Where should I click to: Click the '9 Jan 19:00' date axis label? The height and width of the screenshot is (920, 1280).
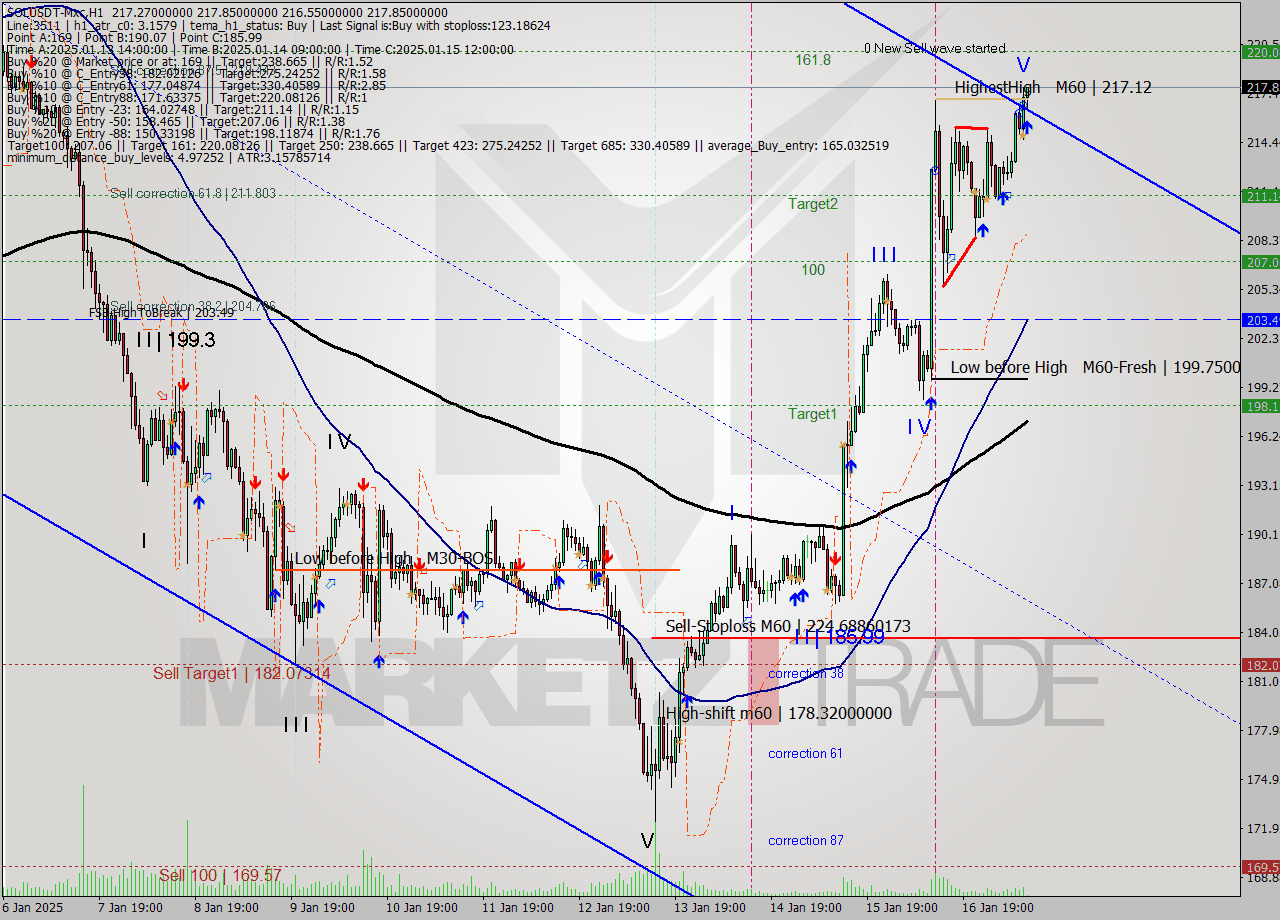[322, 907]
